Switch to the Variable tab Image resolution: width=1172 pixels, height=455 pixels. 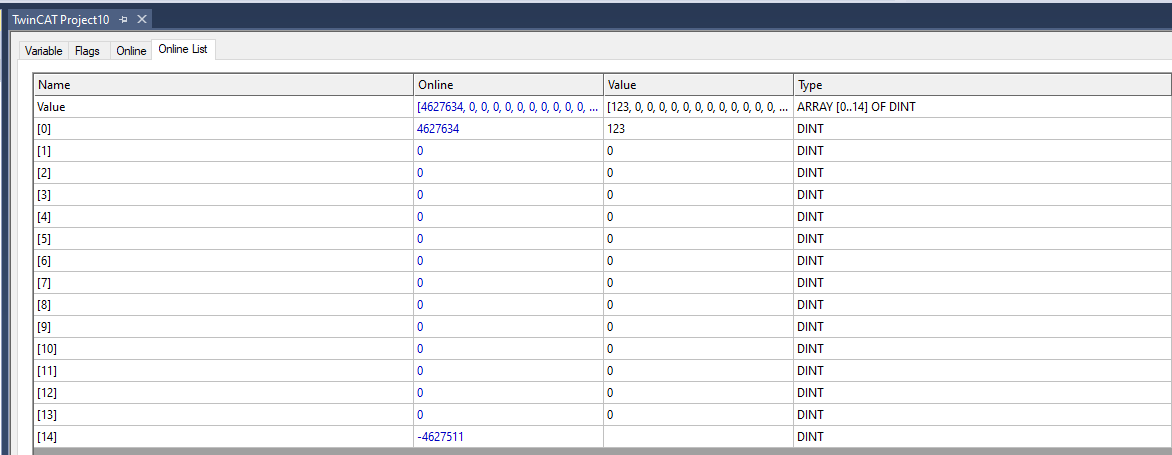[43, 51]
